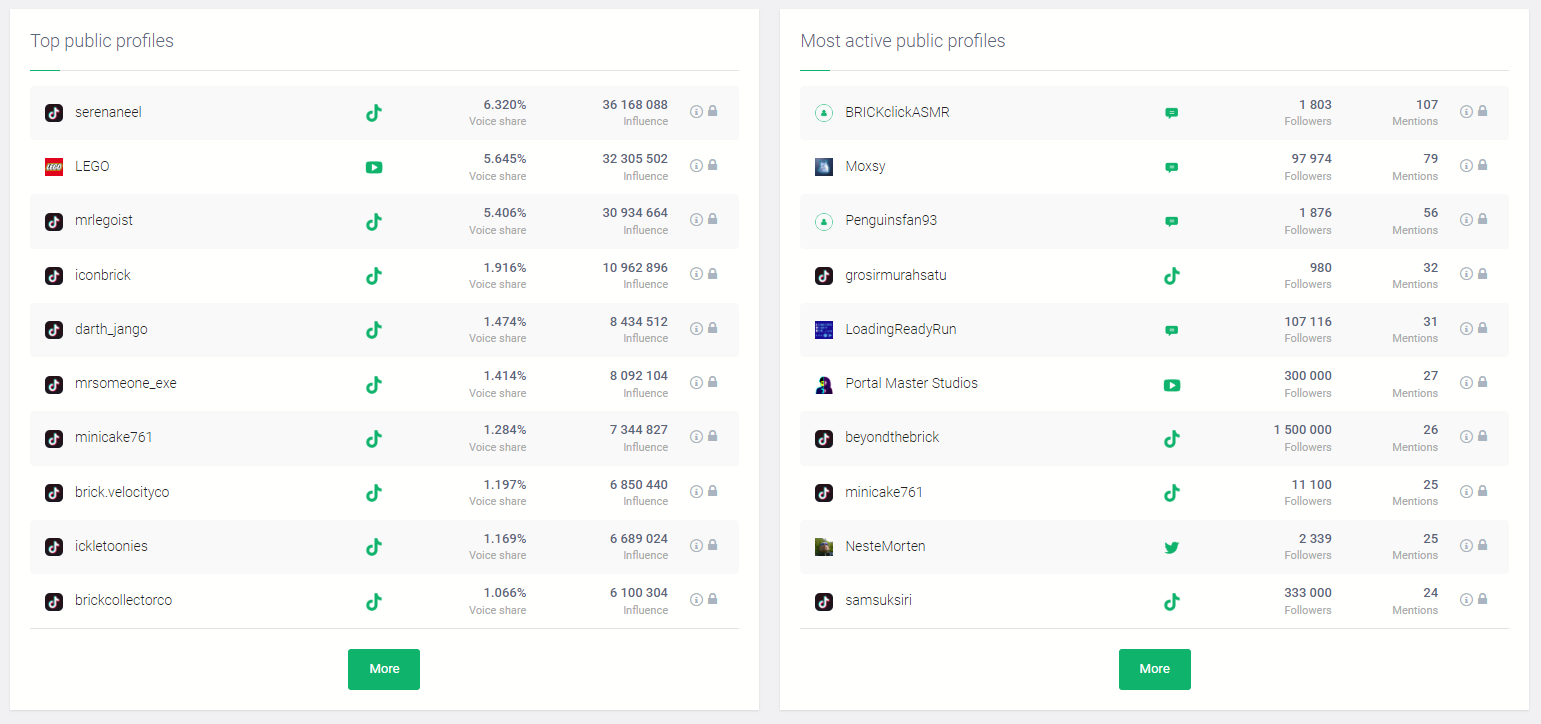The image size is (1541, 724).
Task: Select the comment icon next to Penguinsfan93
Action: (x=1171, y=221)
